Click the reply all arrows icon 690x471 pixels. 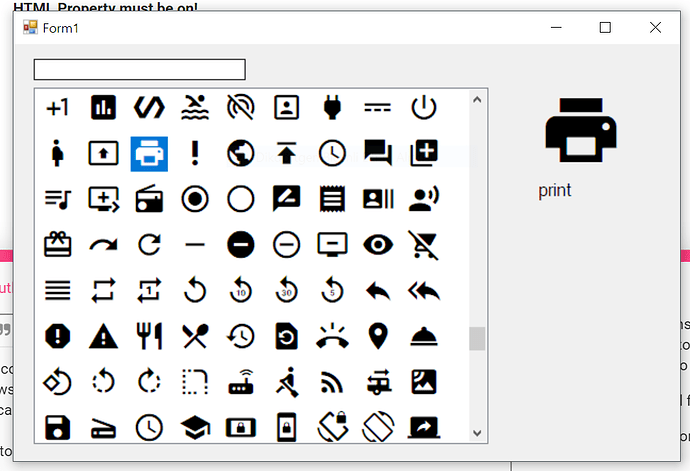point(425,290)
